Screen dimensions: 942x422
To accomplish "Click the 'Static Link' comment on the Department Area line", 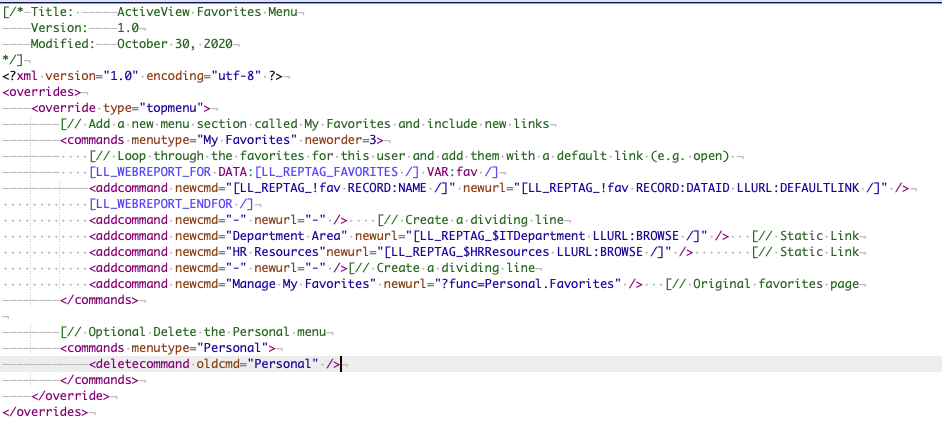I will pyautogui.click(x=807, y=236).
